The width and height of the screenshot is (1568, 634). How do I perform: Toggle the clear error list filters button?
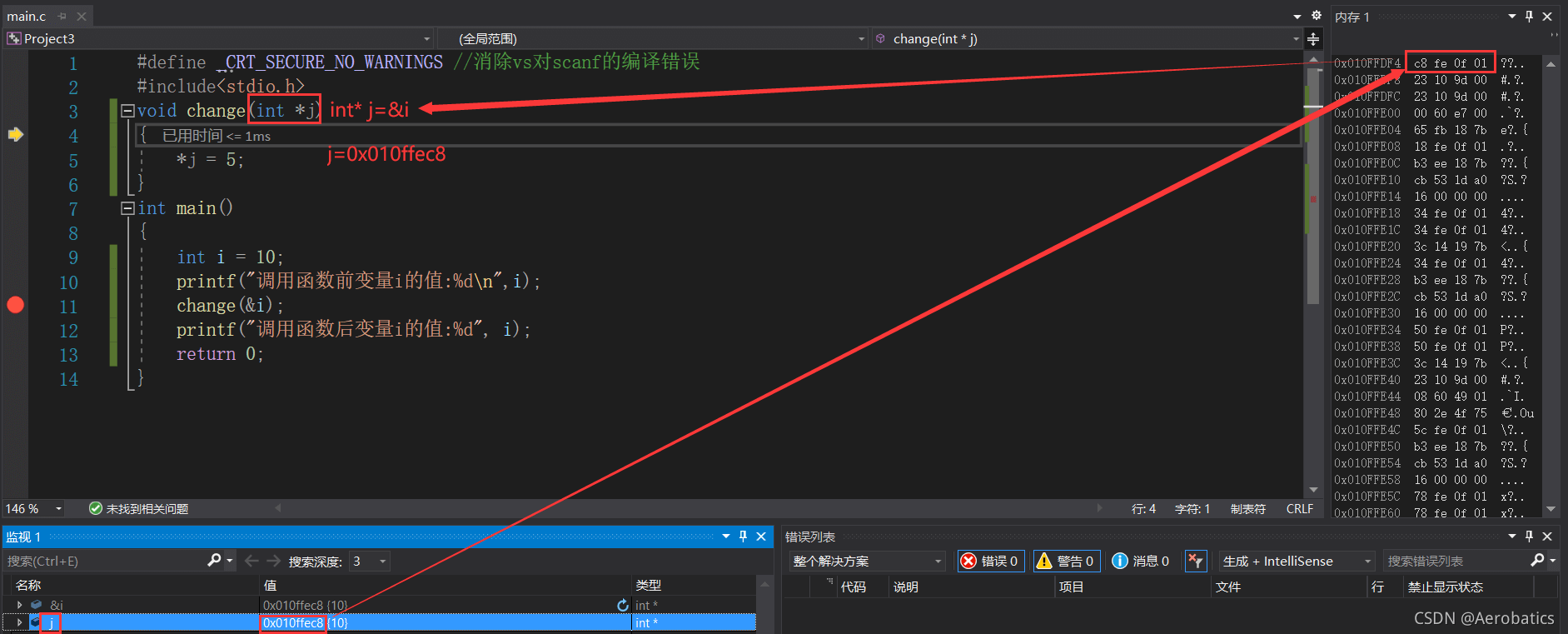point(1196,561)
